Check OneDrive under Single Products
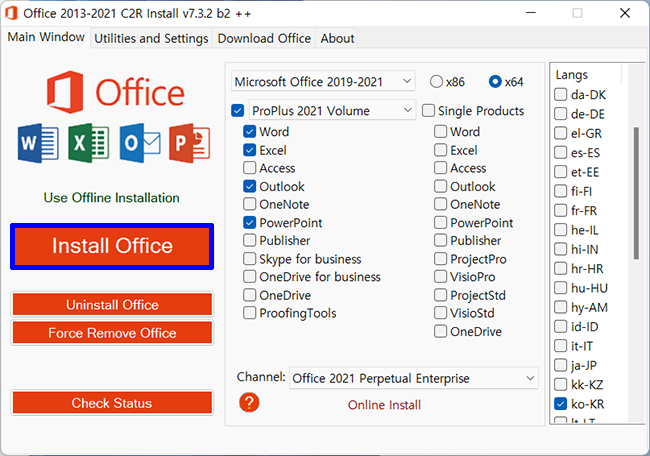The image size is (650, 456). click(440, 331)
